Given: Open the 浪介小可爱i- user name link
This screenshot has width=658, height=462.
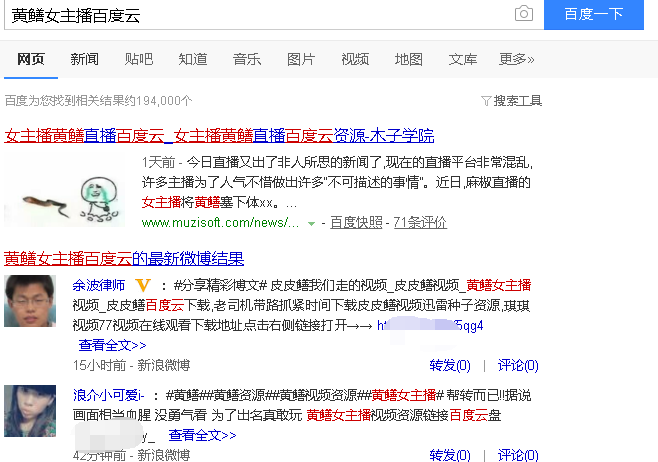Looking at the screenshot, I should coord(109,395).
